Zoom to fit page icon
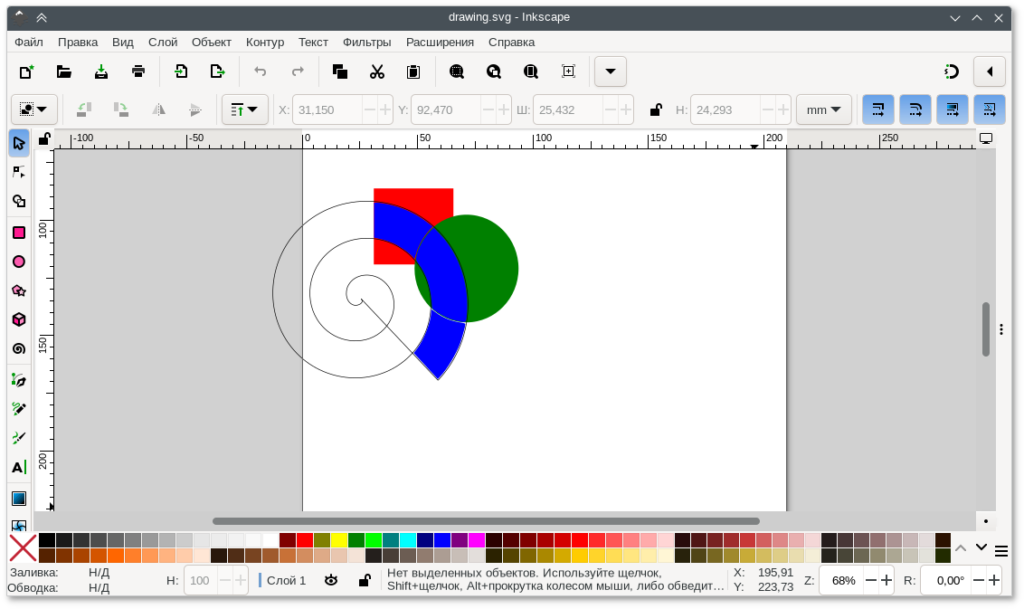The width and height of the screenshot is (1024, 609). pyautogui.click(x=531, y=72)
